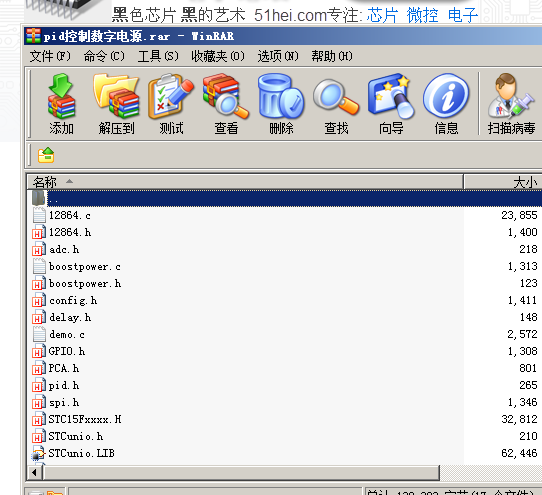Select file name STCunio.LIB

tap(82, 454)
